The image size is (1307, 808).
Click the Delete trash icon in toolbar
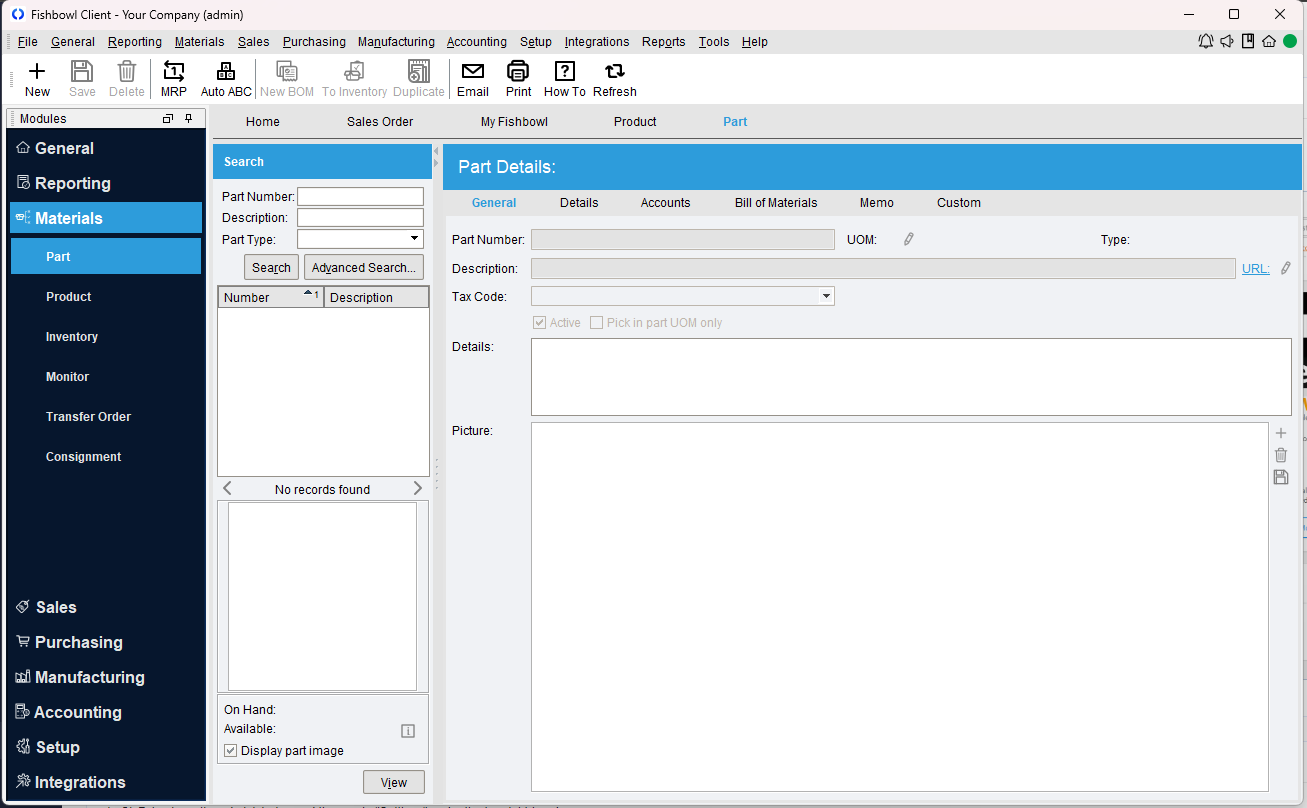click(x=127, y=79)
